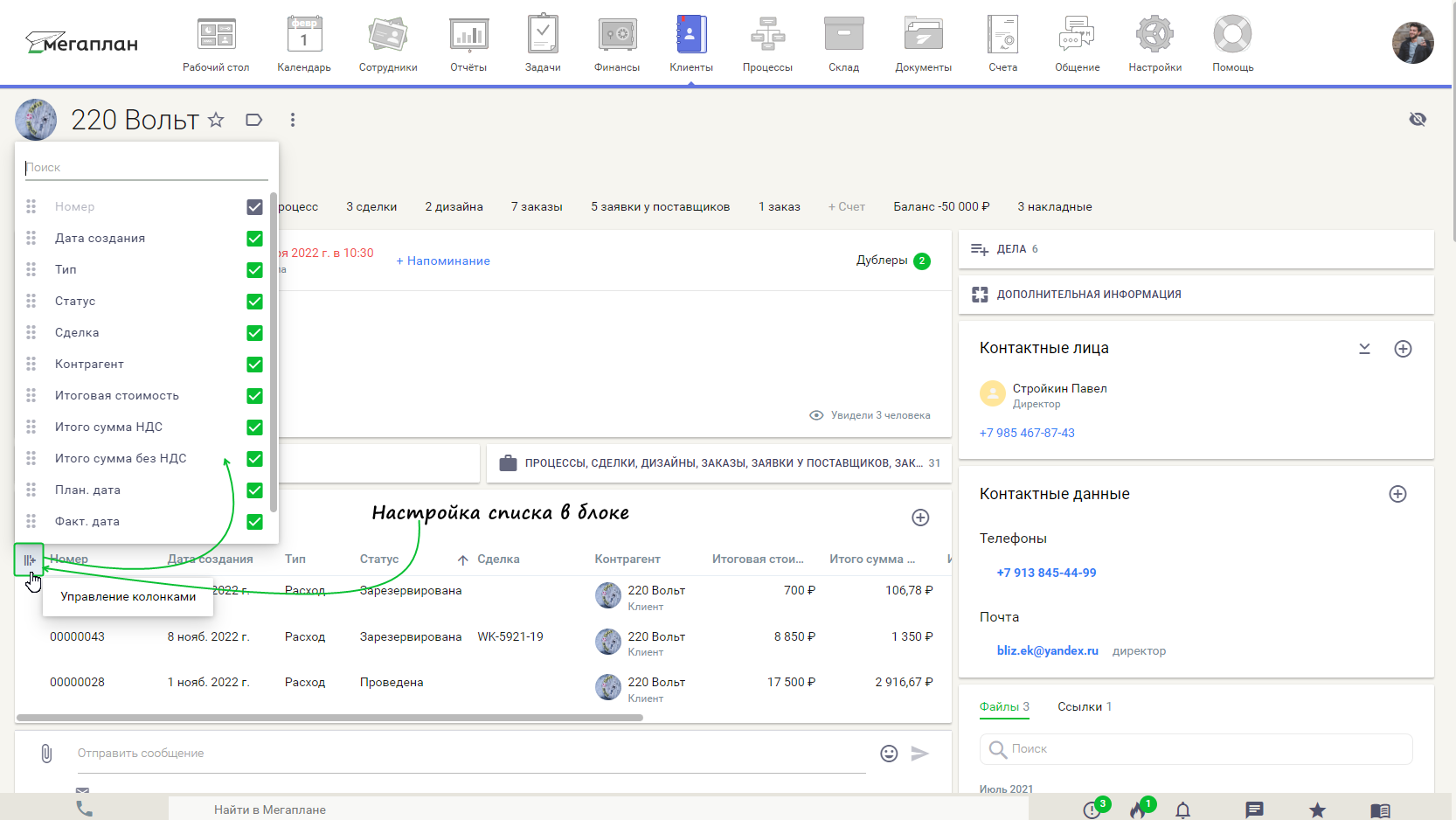Open the Процессы module
This screenshot has width=1456, height=820.
[x=767, y=44]
